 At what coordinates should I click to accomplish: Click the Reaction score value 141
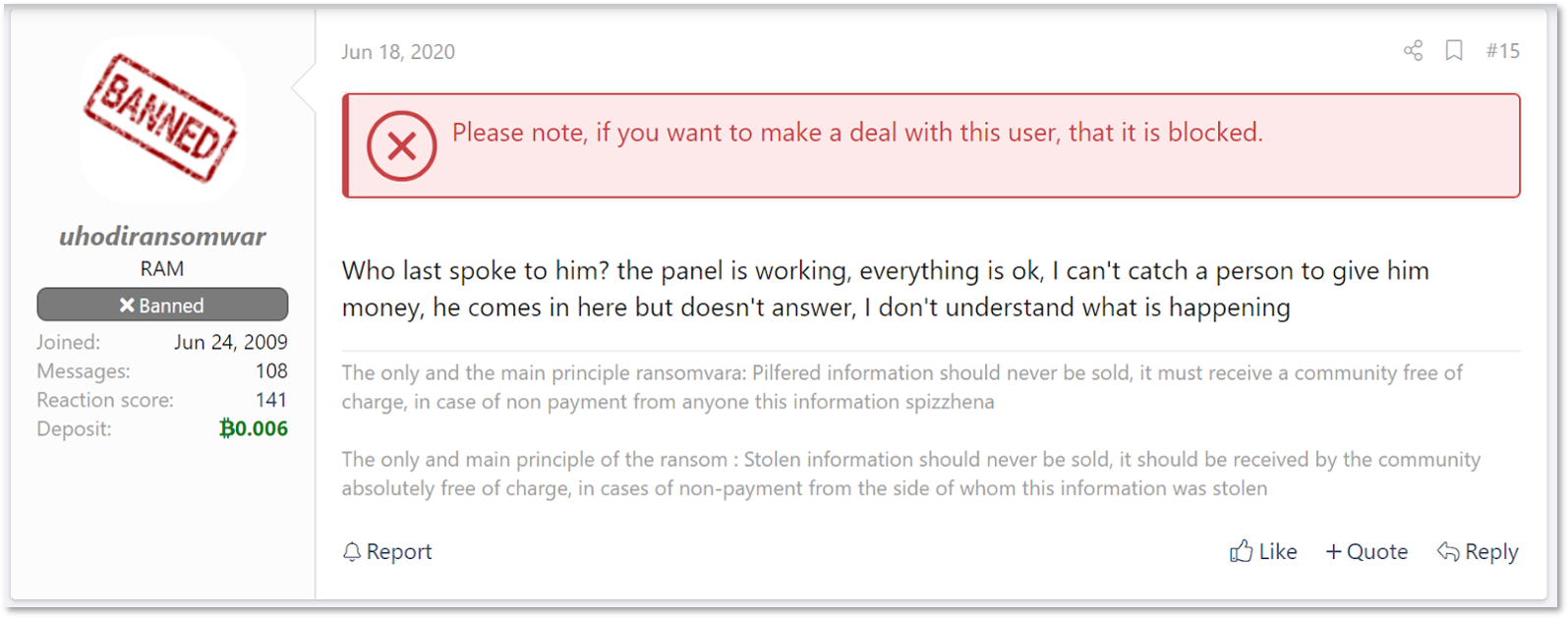pos(270,400)
